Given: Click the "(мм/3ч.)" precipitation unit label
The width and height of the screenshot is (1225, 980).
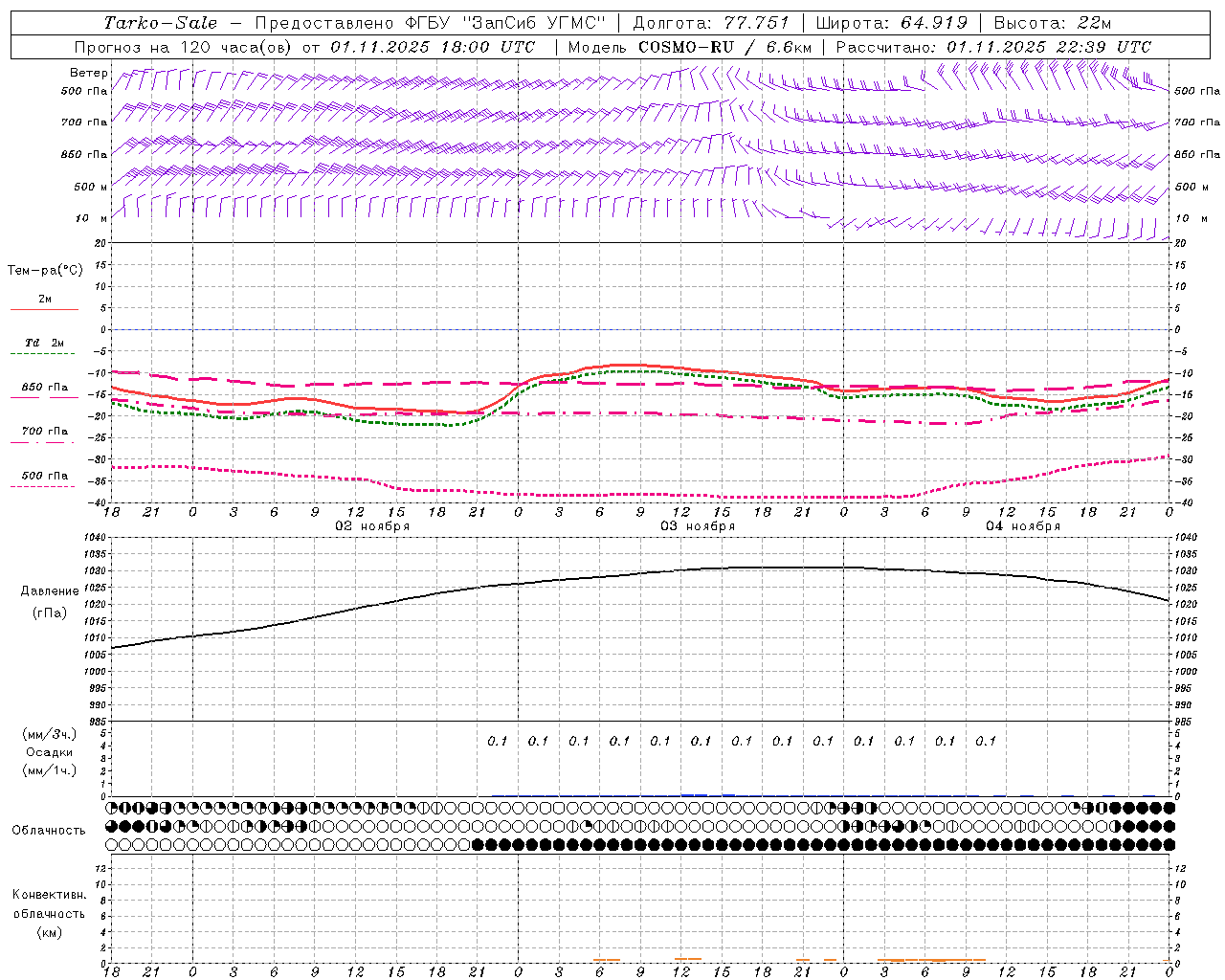Looking at the screenshot, I should coord(50,734).
